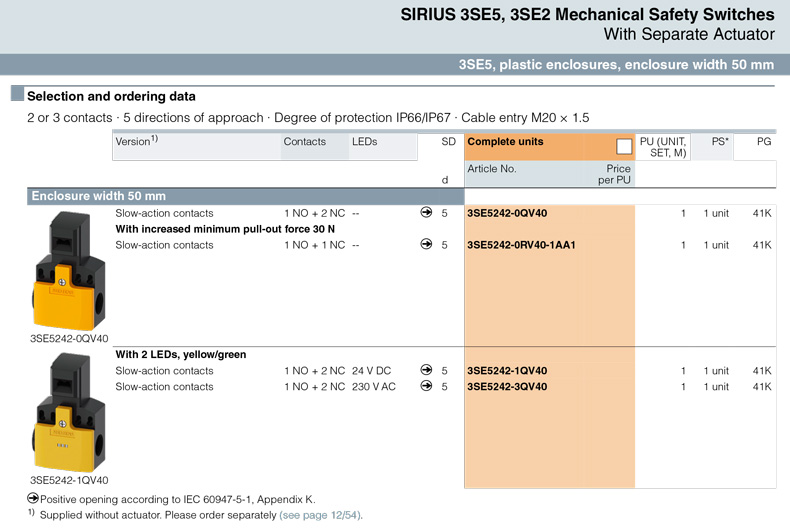Image resolution: width=790 pixels, height=531 pixels.
Task: Click positive opening icon for 3SE5242-0QV40
Action: pyautogui.click(x=426, y=213)
